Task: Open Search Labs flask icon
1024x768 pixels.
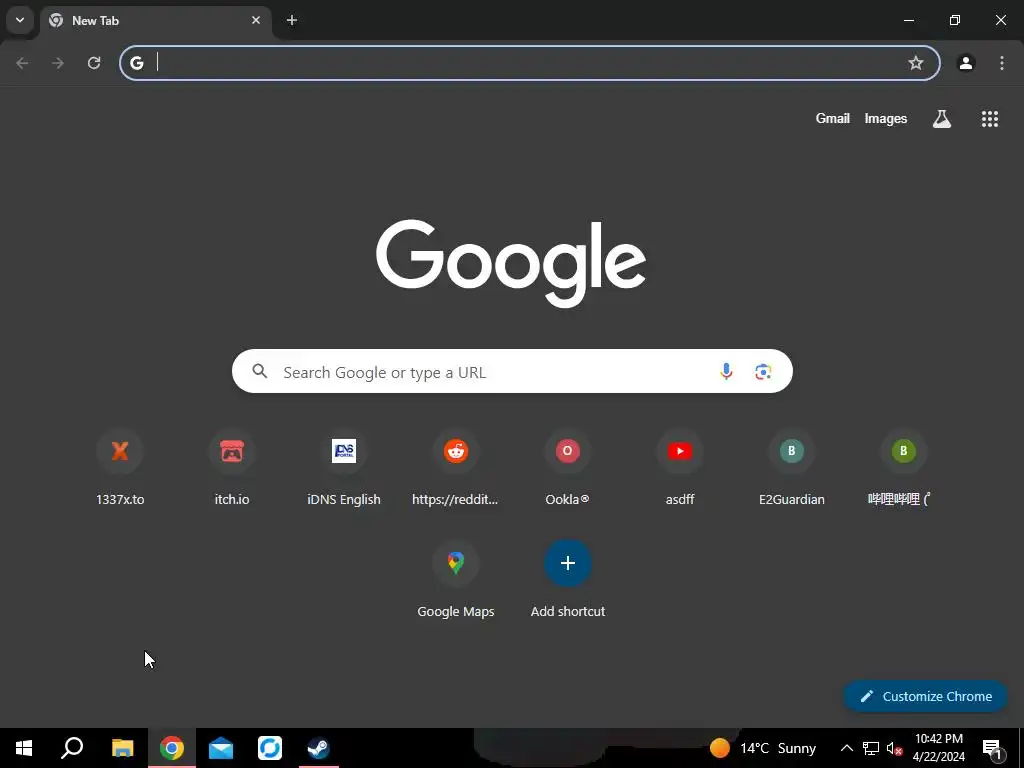Action: click(x=942, y=118)
